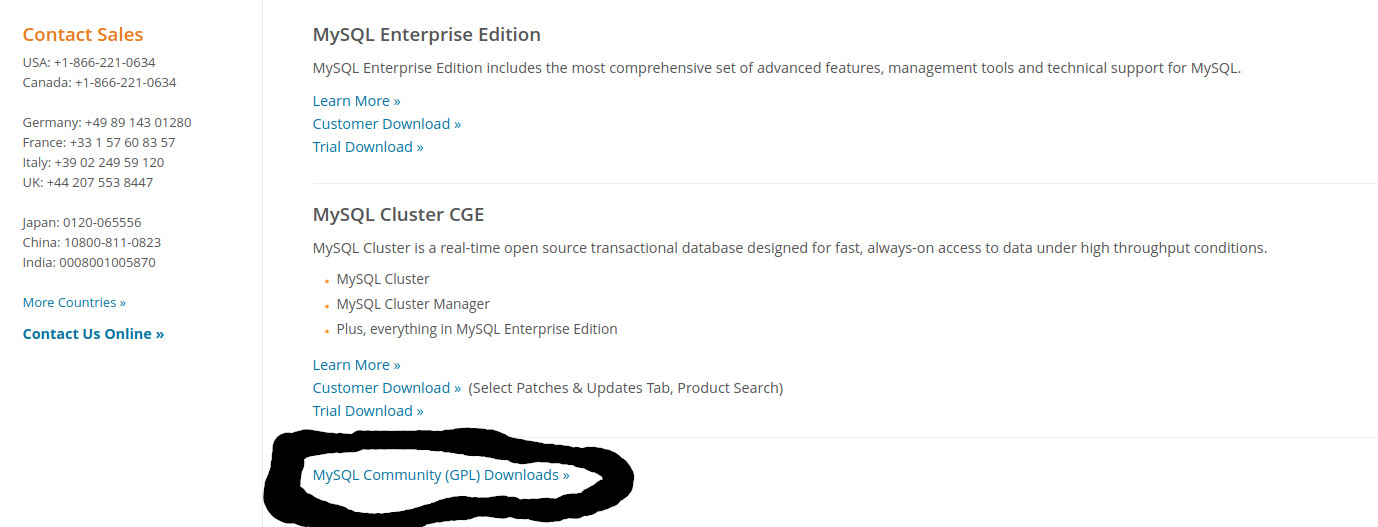
Task: Click the MySQL Cluster bullet item
Action: pyautogui.click(x=383, y=279)
